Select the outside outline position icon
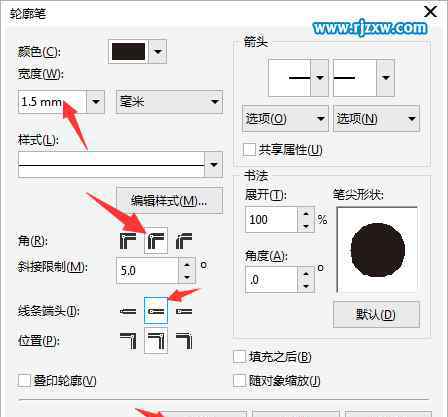 click(128, 341)
